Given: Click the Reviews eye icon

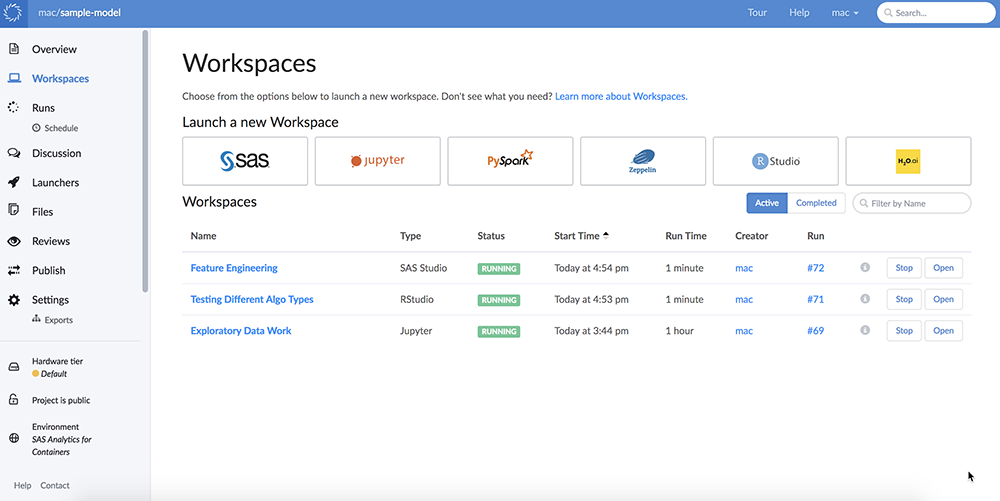Looking at the screenshot, I should pos(13,241).
